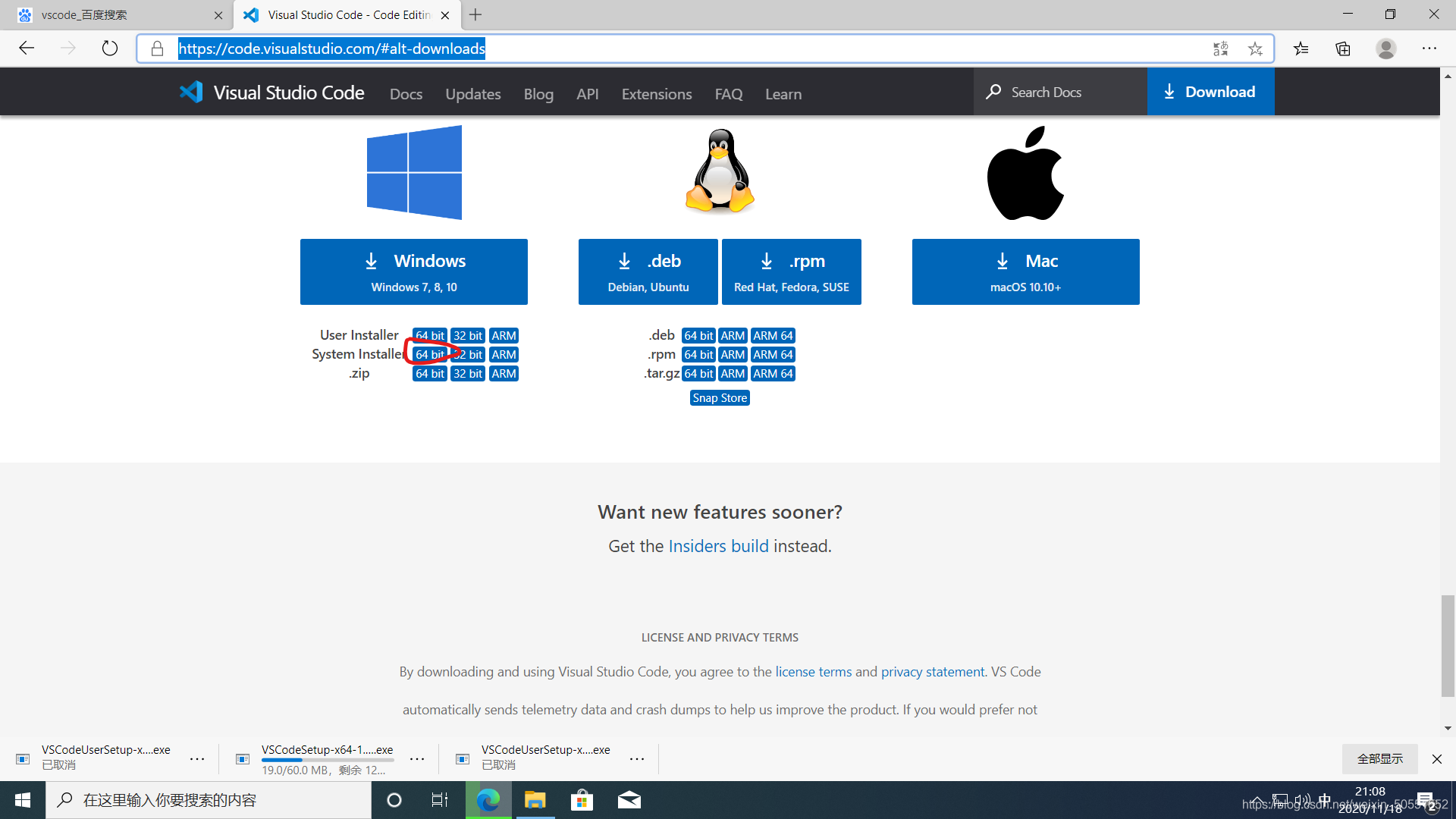
Task: Click the padlock site info icon
Action: pos(157,49)
